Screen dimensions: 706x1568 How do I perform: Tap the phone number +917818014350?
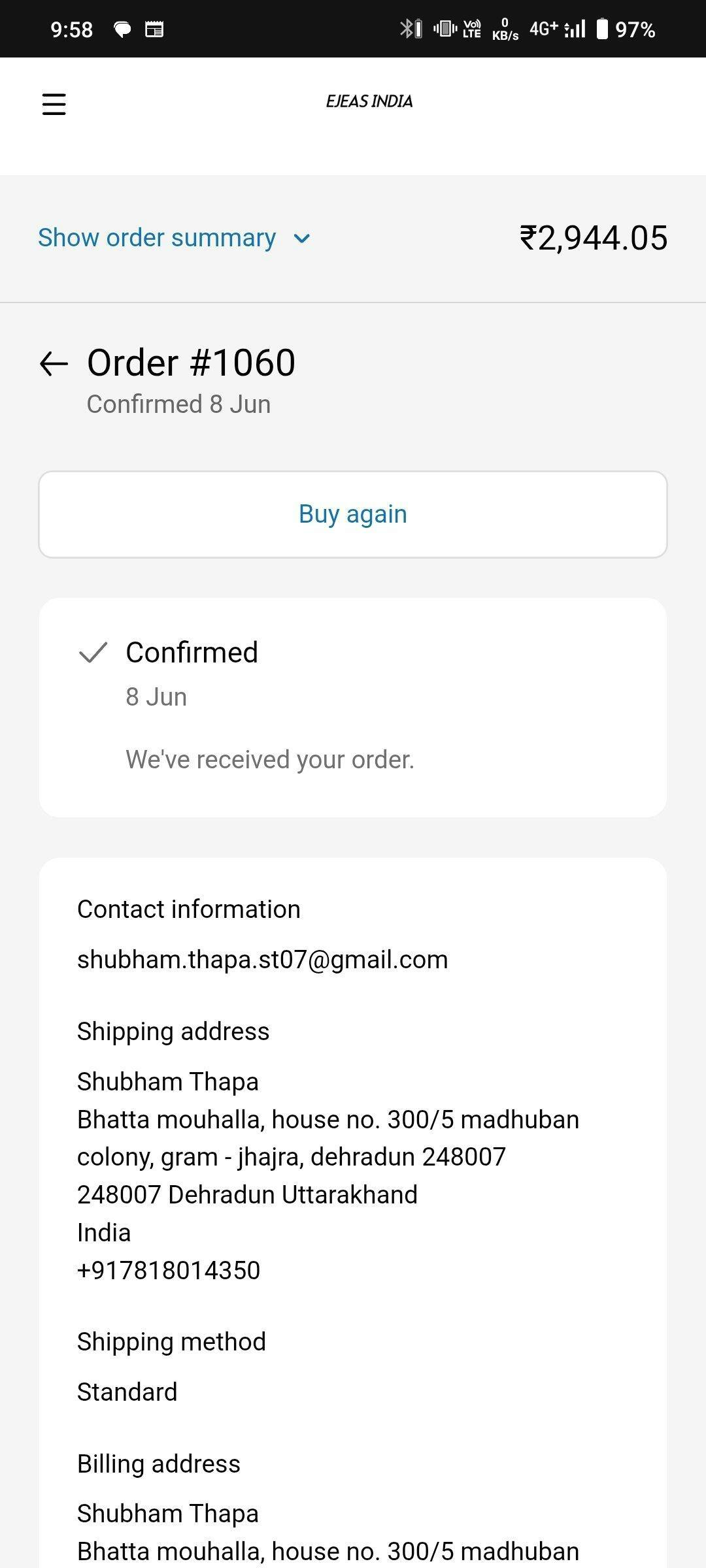(169, 1270)
